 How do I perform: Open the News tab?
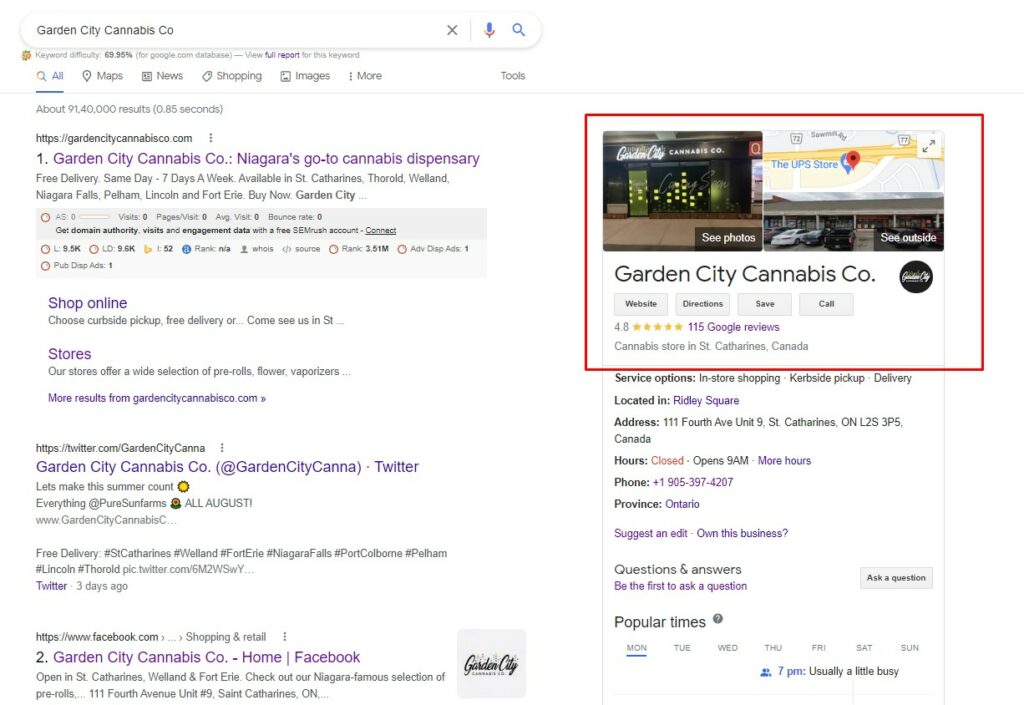pyautogui.click(x=163, y=76)
